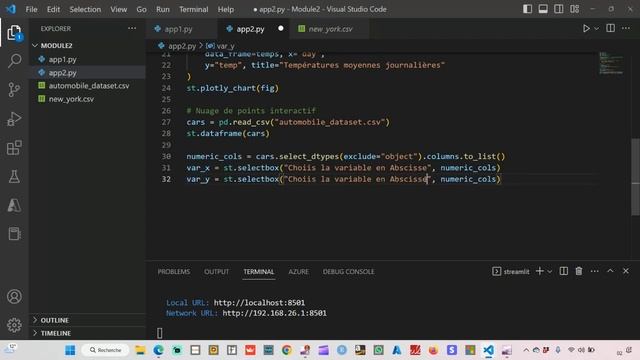Open the Run and Debug view
Image resolution: width=640 pixels, height=360 pixels.
[14, 119]
